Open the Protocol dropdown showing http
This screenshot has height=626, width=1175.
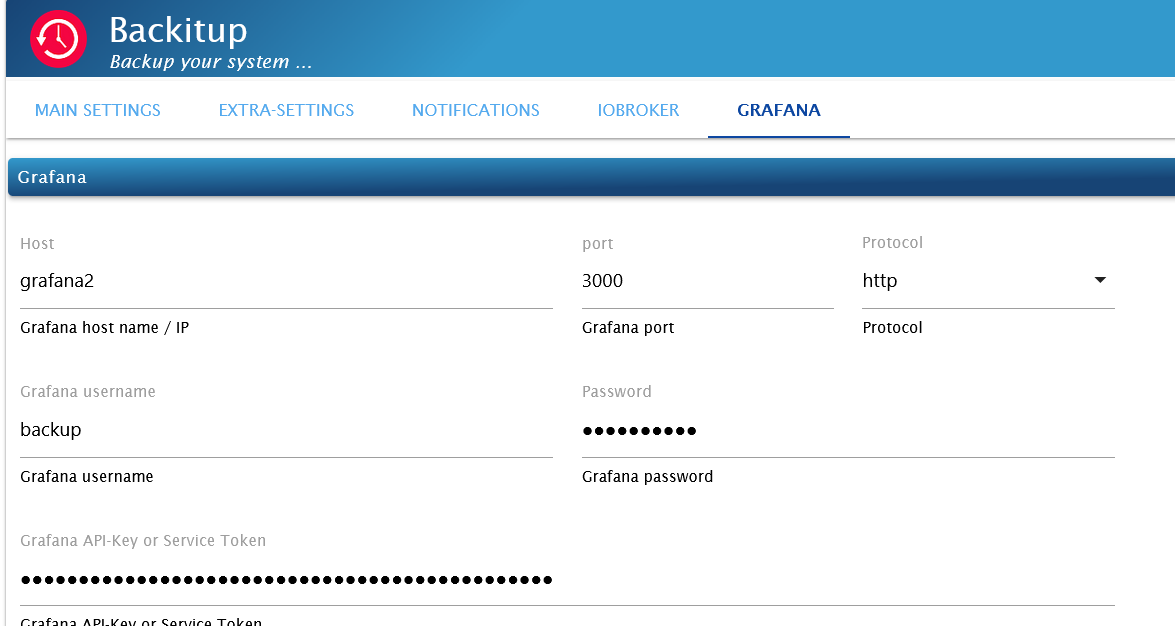point(988,281)
